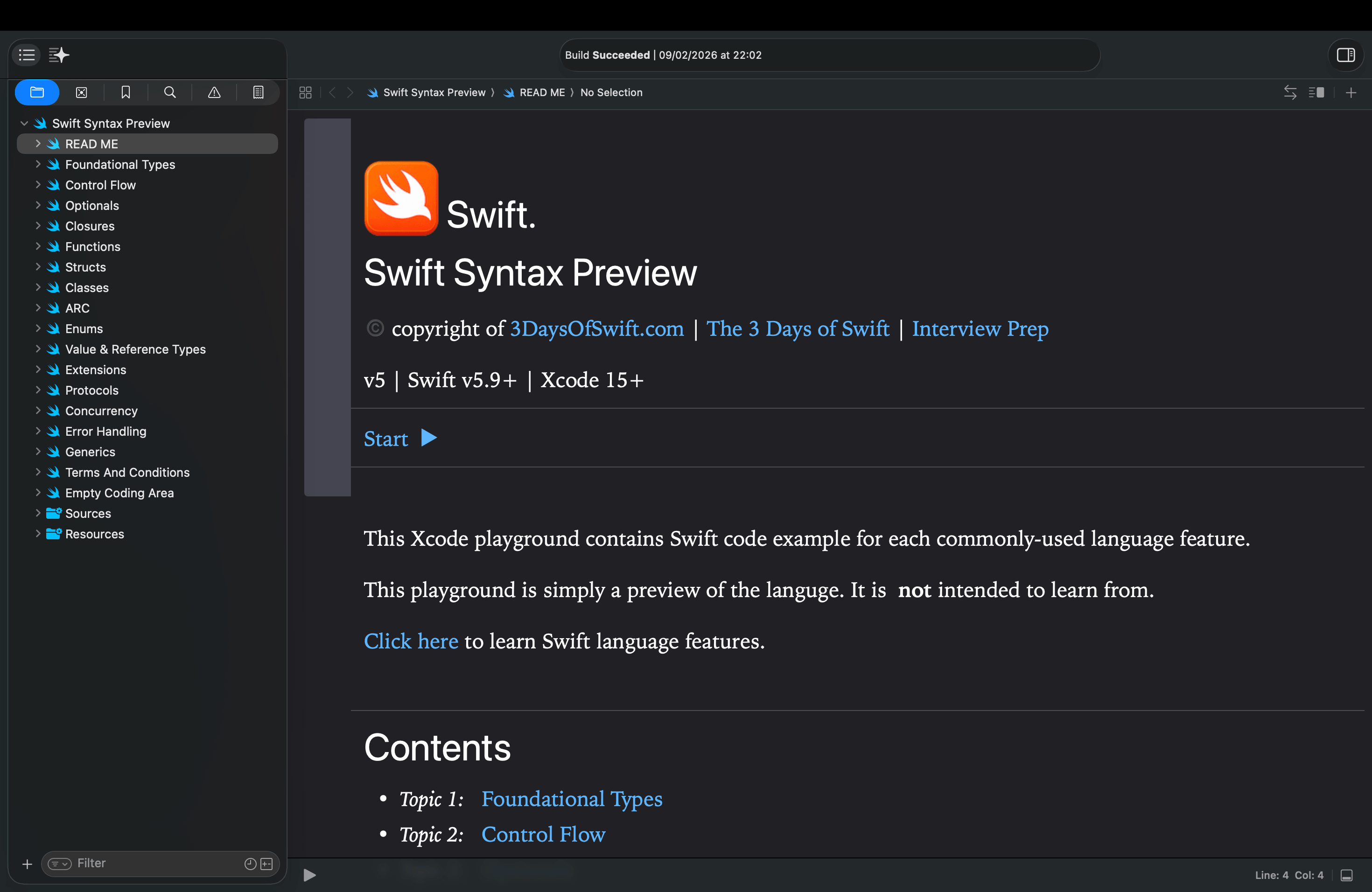Open the 3DaysOfSwift.com hyperlink
The width and height of the screenshot is (1372, 892).
[596, 329]
